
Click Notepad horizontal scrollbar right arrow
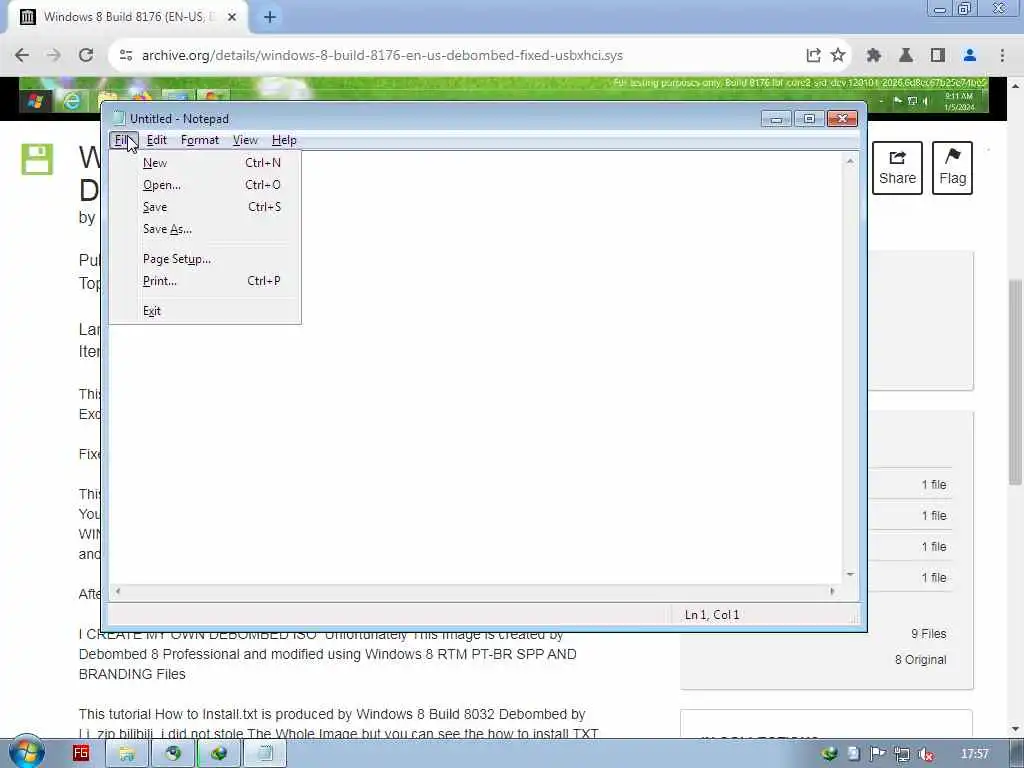pyautogui.click(x=832, y=592)
